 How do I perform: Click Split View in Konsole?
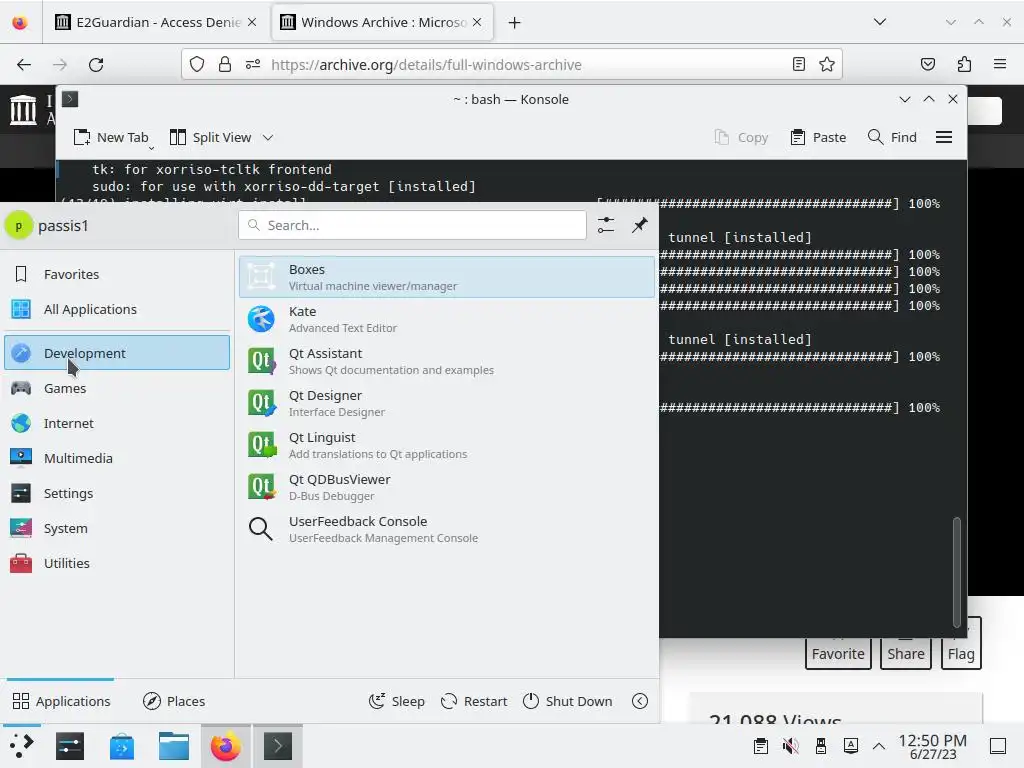[210, 137]
